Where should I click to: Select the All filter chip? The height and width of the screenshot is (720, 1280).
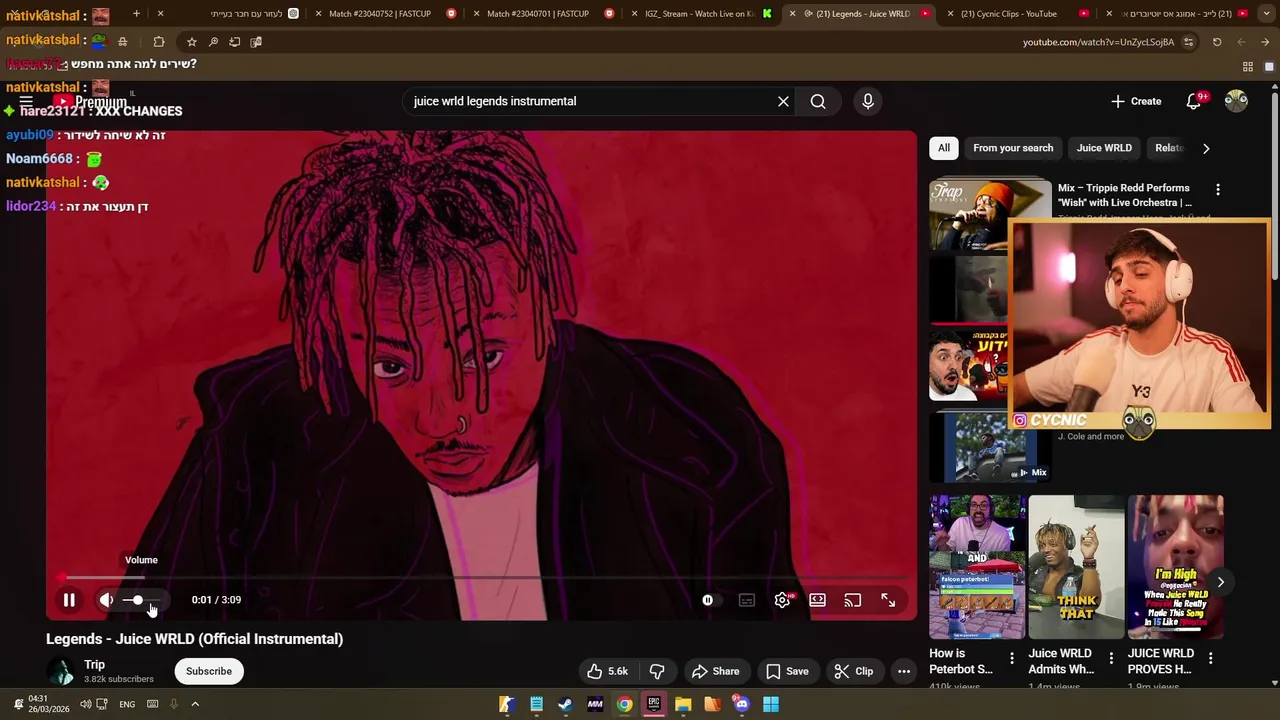[x=944, y=148]
